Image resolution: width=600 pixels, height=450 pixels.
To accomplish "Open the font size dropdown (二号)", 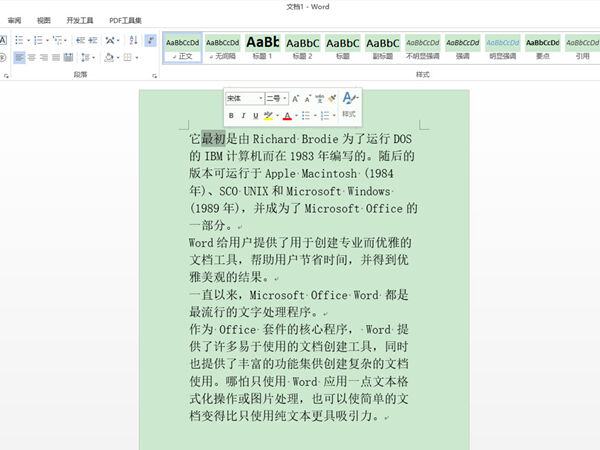I will [276, 99].
